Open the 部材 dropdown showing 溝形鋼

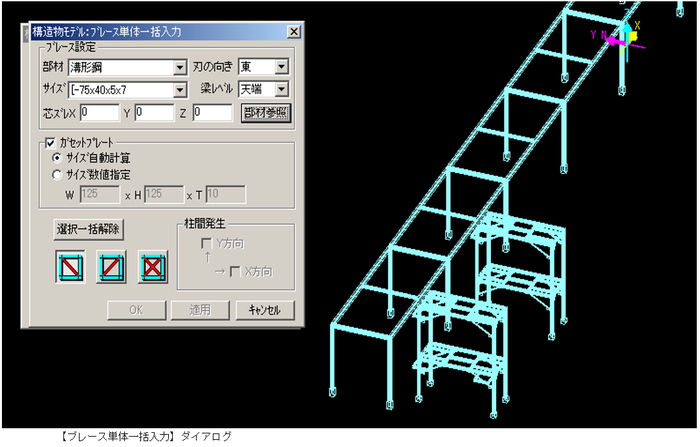127,67
